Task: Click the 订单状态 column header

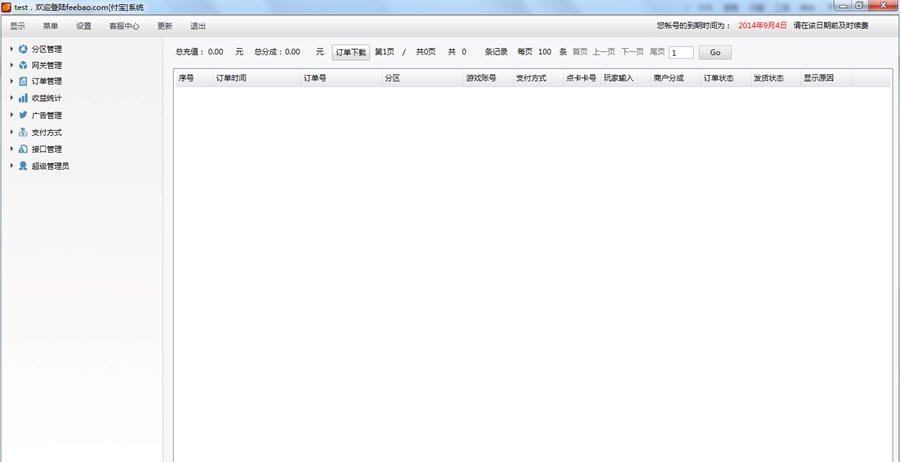Action: (x=726, y=78)
